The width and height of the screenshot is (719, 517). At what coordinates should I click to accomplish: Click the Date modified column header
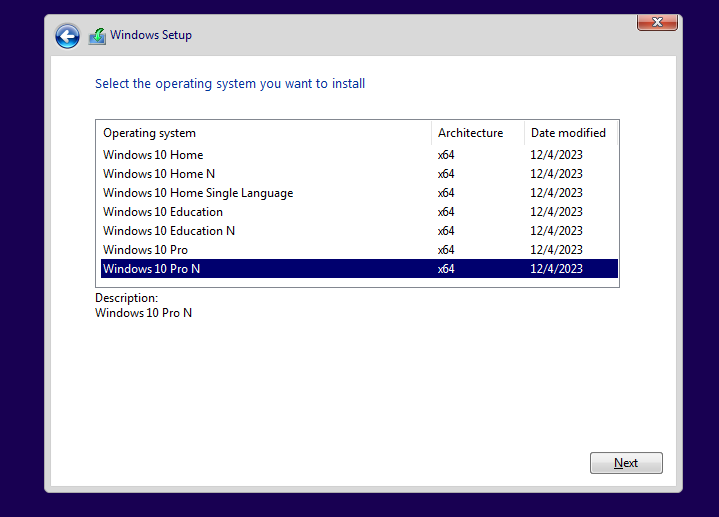pos(570,133)
